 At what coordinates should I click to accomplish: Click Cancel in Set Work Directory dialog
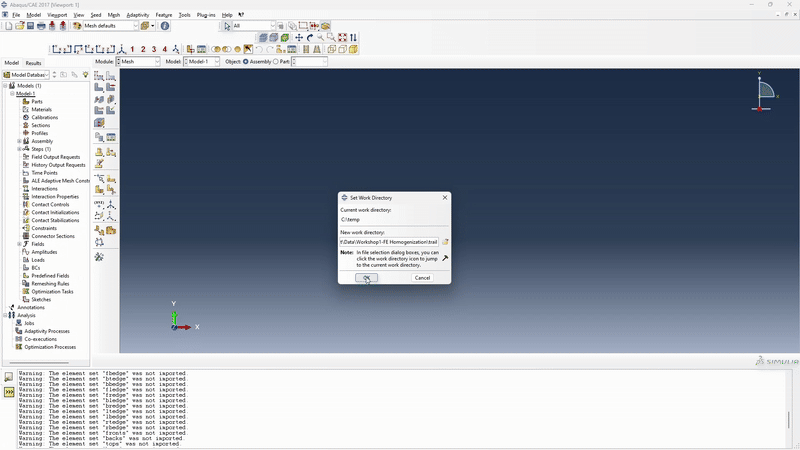pyautogui.click(x=422, y=278)
